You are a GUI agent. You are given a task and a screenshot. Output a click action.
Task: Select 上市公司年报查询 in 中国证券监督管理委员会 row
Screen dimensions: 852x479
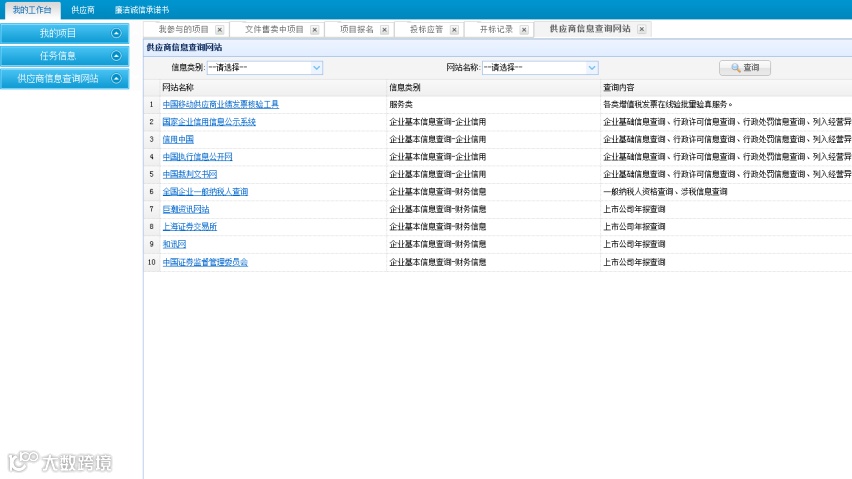click(726, 262)
